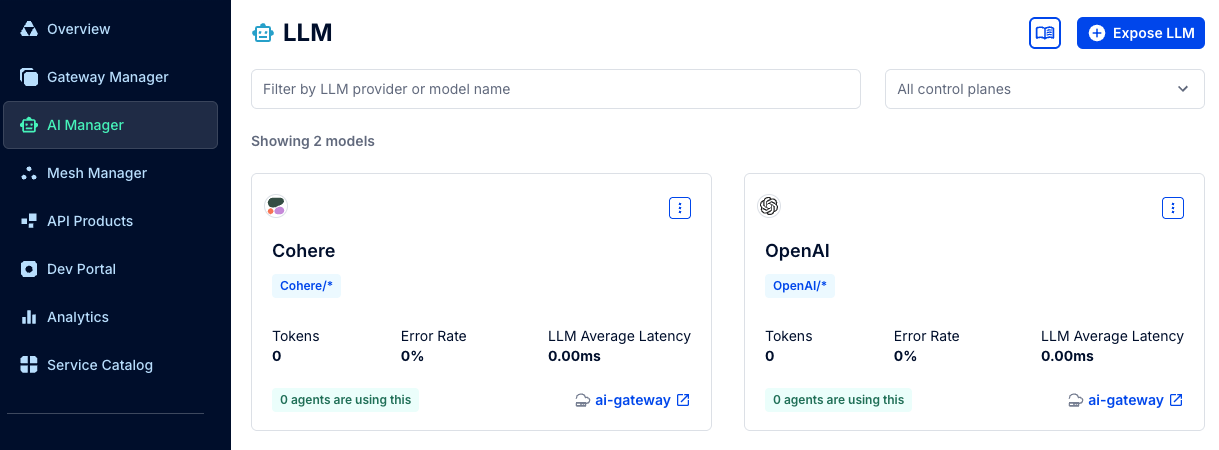Image resolution: width=1219 pixels, height=450 pixels.
Task: Click the control planes dropdown chevron arrow
Action: [1184, 89]
